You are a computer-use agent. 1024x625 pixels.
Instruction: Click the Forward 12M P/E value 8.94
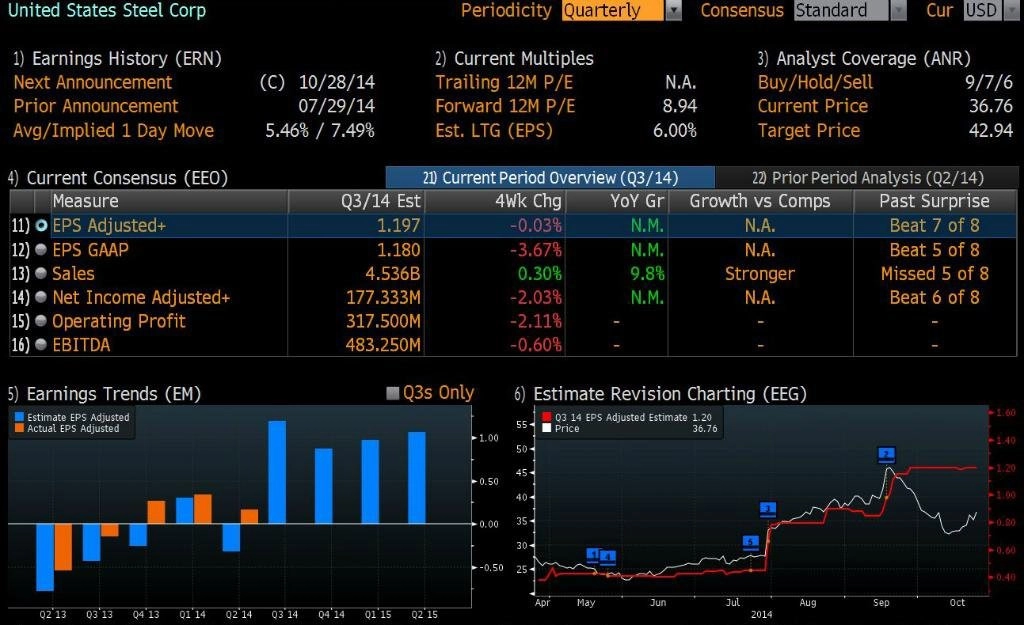pyautogui.click(x=680, y=106)
